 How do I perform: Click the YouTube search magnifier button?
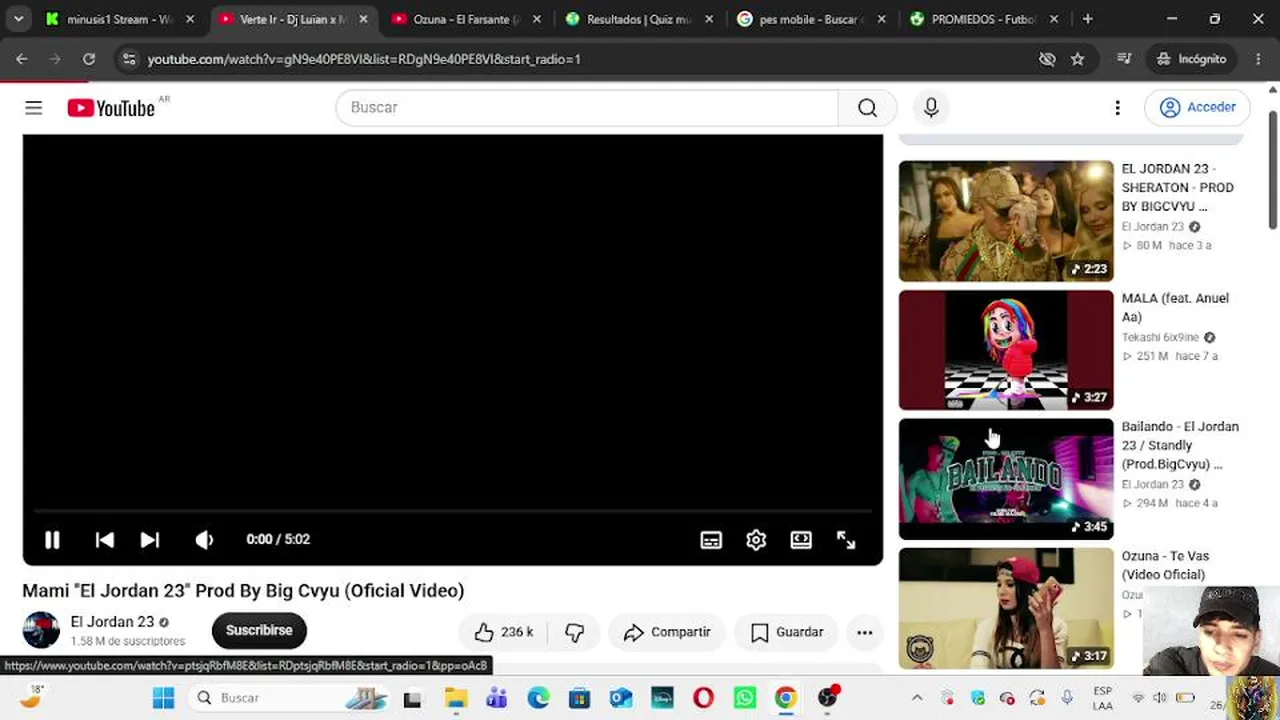click(x=867, y=108)
